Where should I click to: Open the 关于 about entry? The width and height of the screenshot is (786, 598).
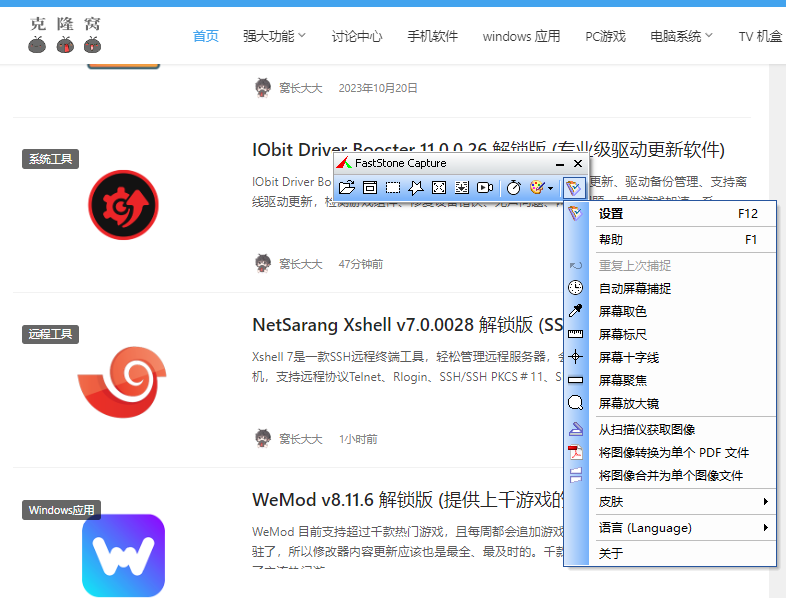(x=670, y=553)
